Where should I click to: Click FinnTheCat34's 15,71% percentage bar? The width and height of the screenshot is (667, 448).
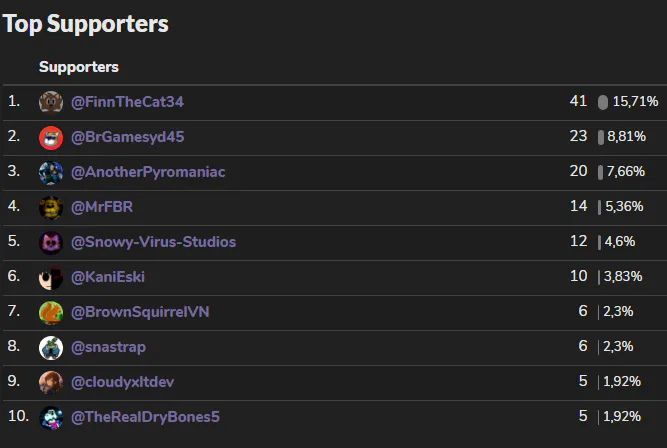tap(603, 102)
